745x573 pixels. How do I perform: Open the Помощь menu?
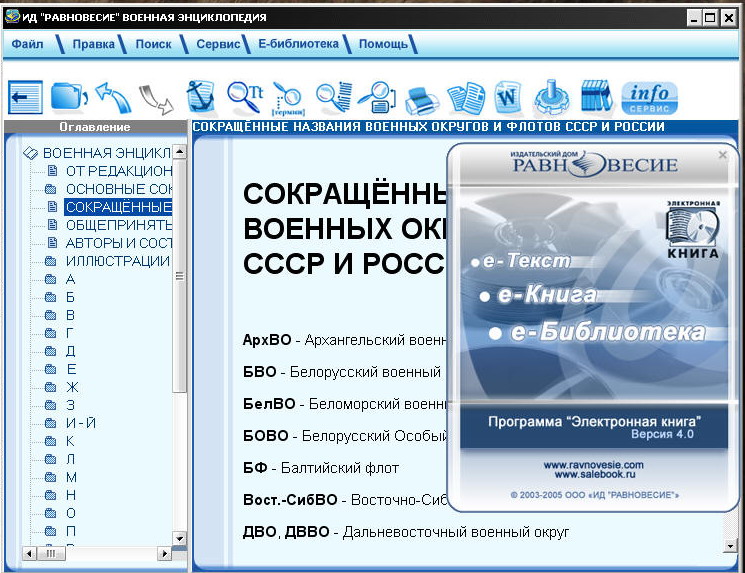383,44
